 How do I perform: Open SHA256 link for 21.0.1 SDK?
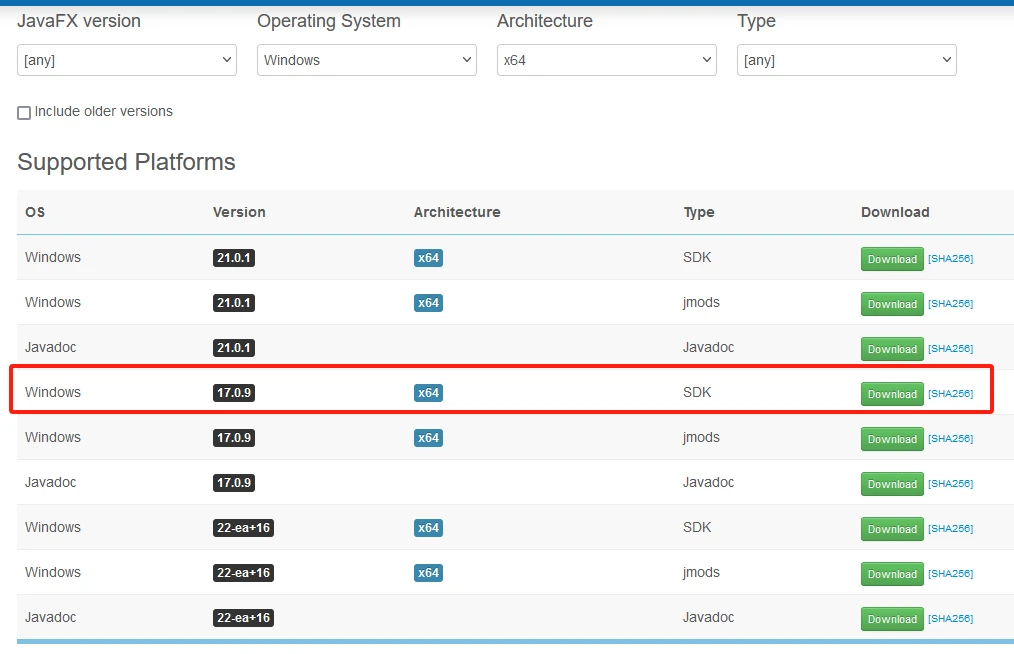pyautogui.click(x=951, y=258)
